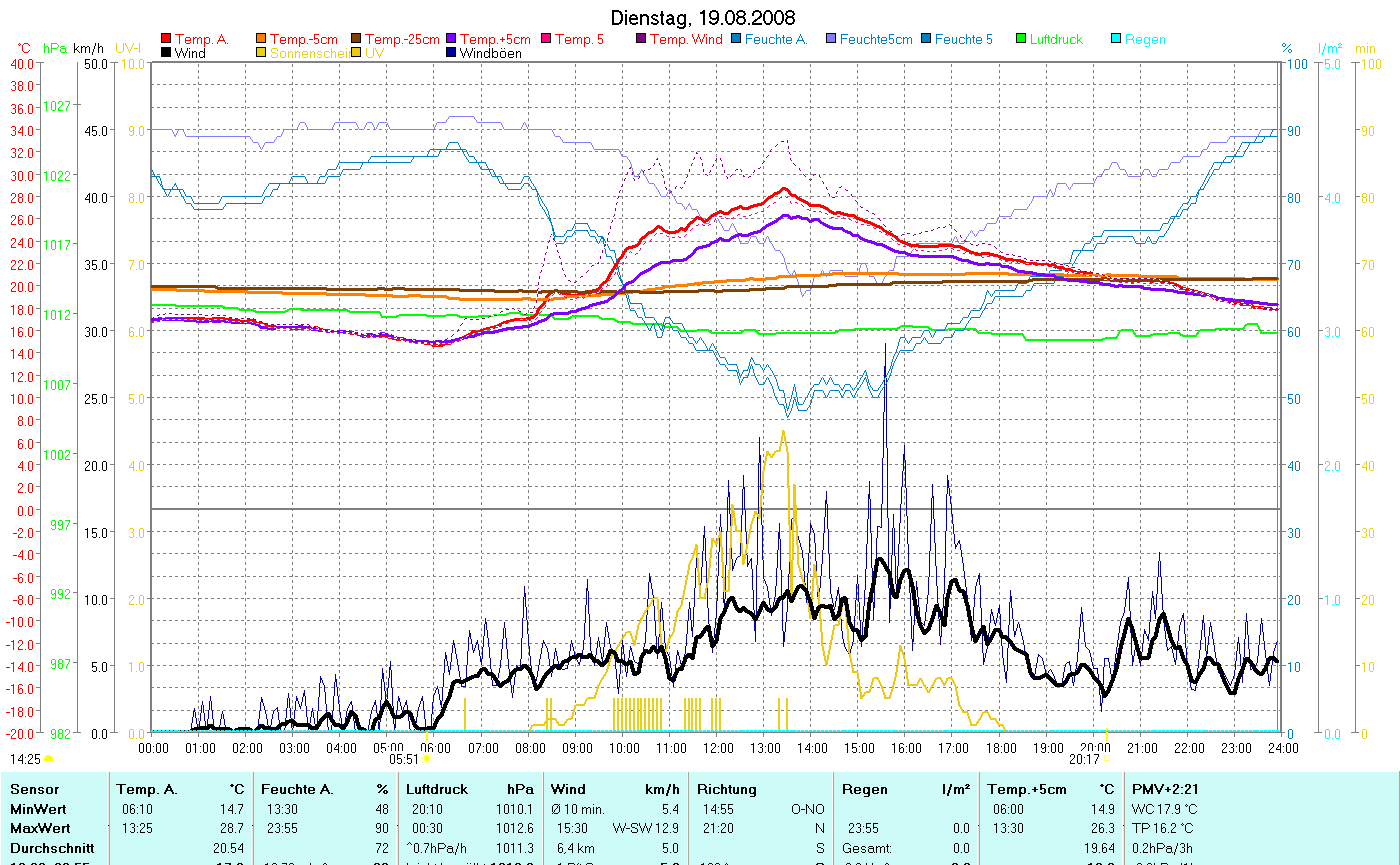Click the Temp. Wind legend label

click(x=685, y=40)
